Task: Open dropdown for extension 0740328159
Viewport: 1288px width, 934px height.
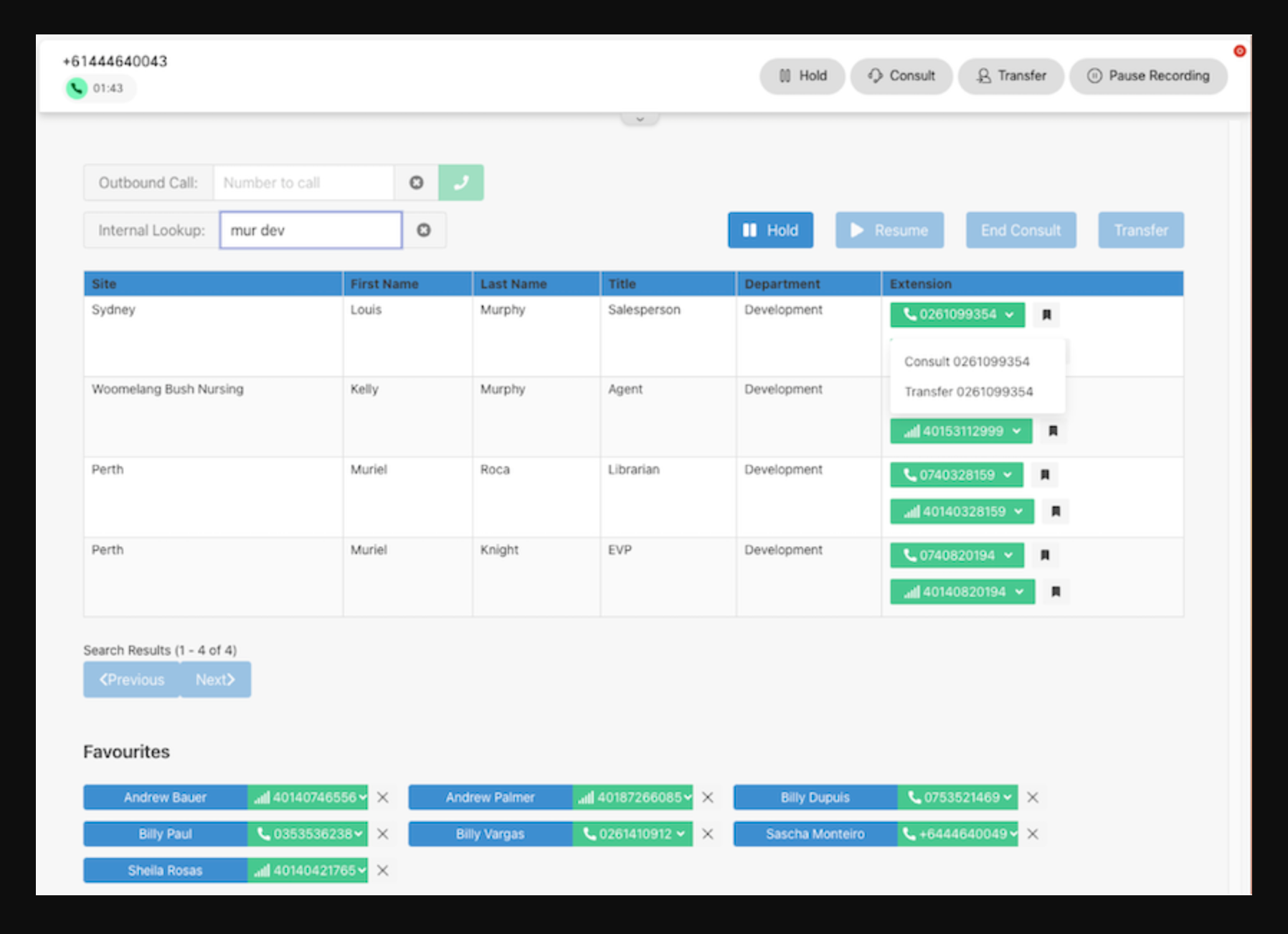Action: click(x=957, y=475)
